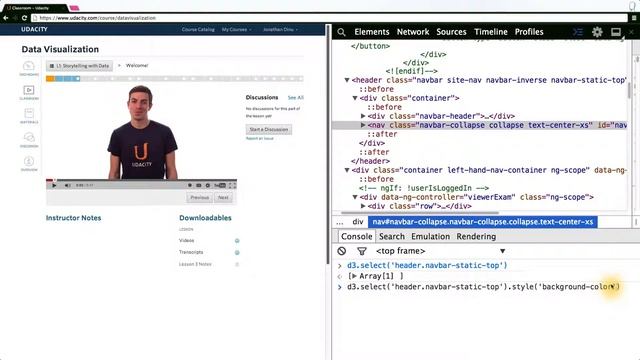Expand the div class row node
Image resolution: width=640 pixels, height=360 pixels.
[363, 206]
